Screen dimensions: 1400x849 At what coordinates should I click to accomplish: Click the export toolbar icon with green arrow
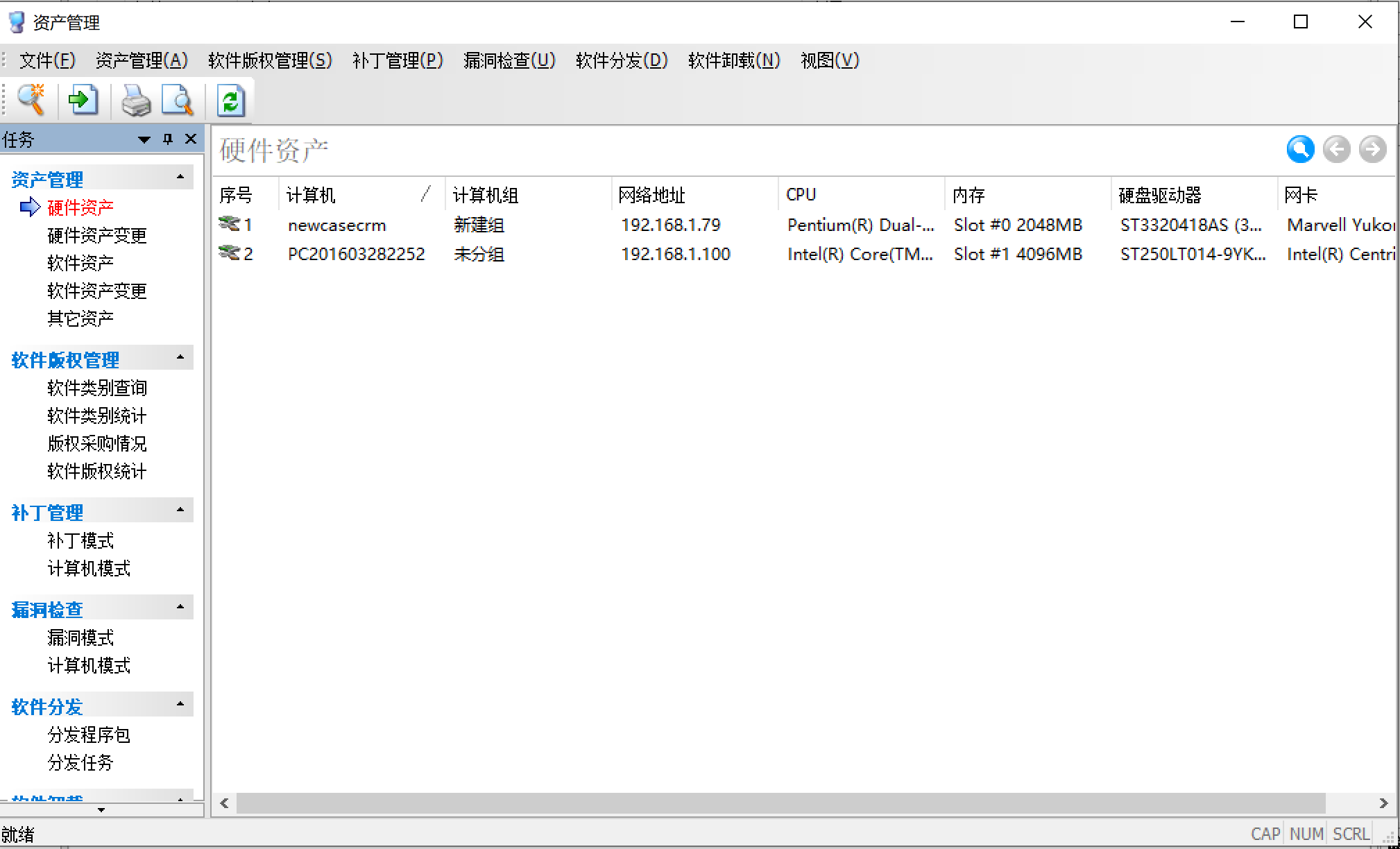(x=83, y=101)
